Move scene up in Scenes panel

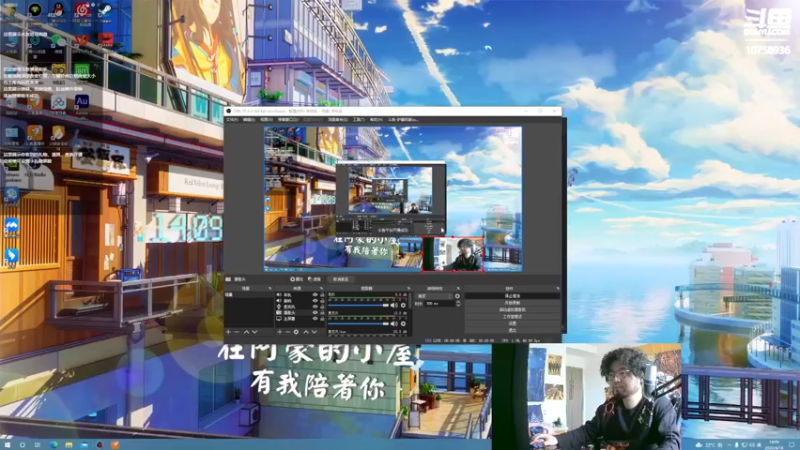point(246,332)
